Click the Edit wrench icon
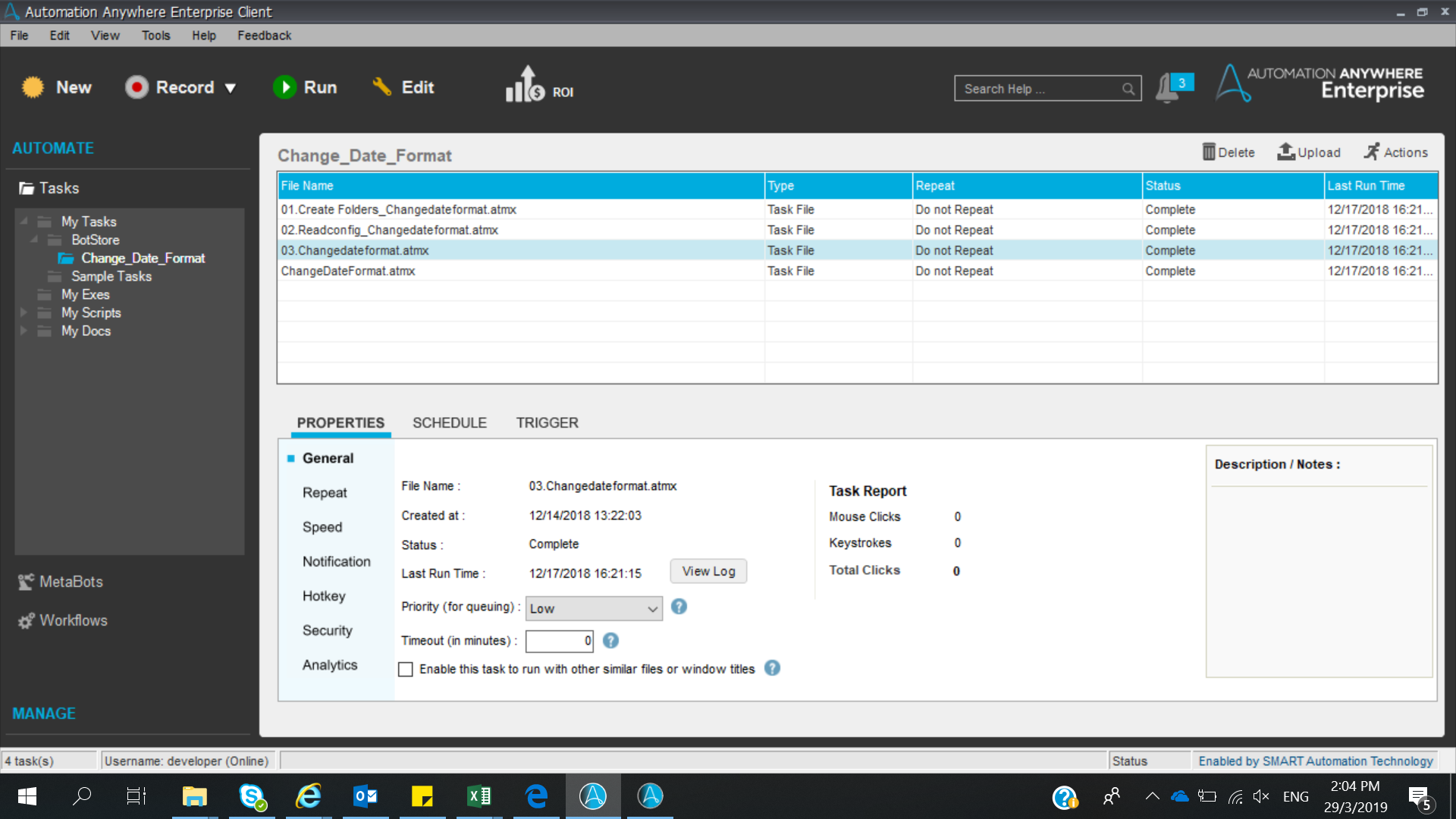 (381, 87)
